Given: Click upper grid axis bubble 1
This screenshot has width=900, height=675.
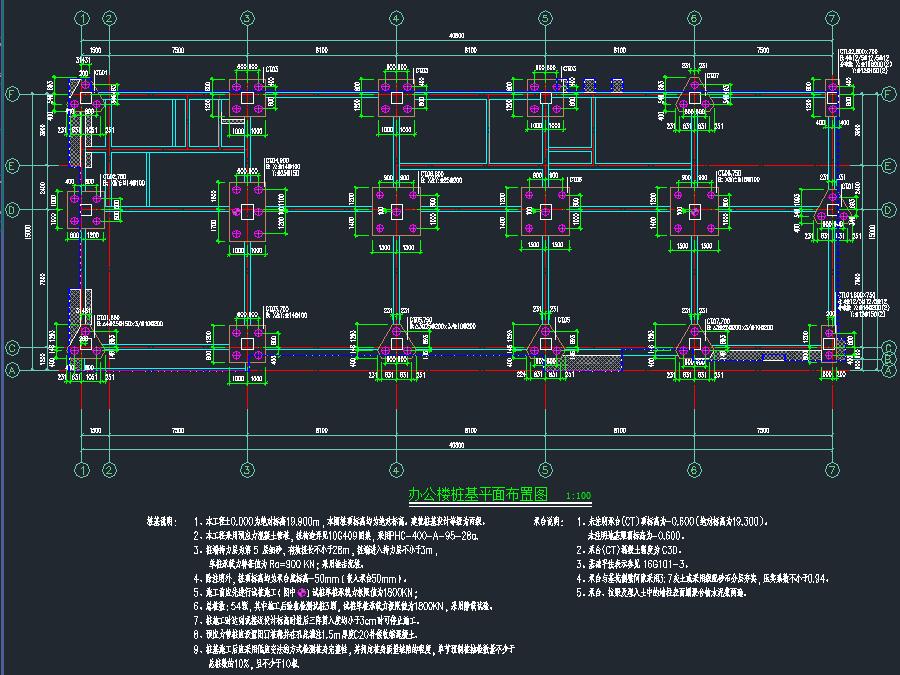Looking at the screenshot, I should (x=83, y=18).
